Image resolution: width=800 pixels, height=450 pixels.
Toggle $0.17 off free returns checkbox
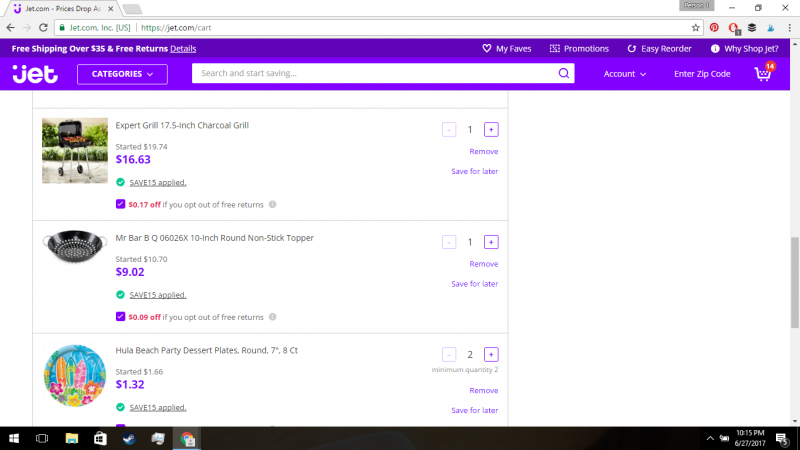120,204
